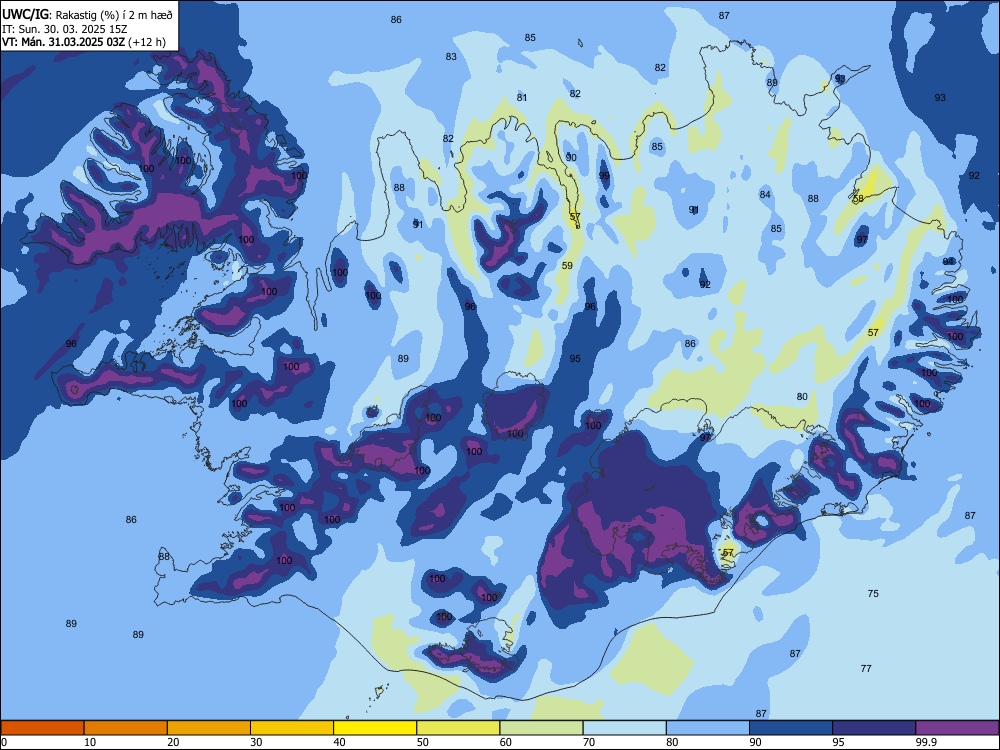The width and height of the screenshot is (1000, 750).
Task: Click the '20' label on the color scale
Action: [173, 742]
